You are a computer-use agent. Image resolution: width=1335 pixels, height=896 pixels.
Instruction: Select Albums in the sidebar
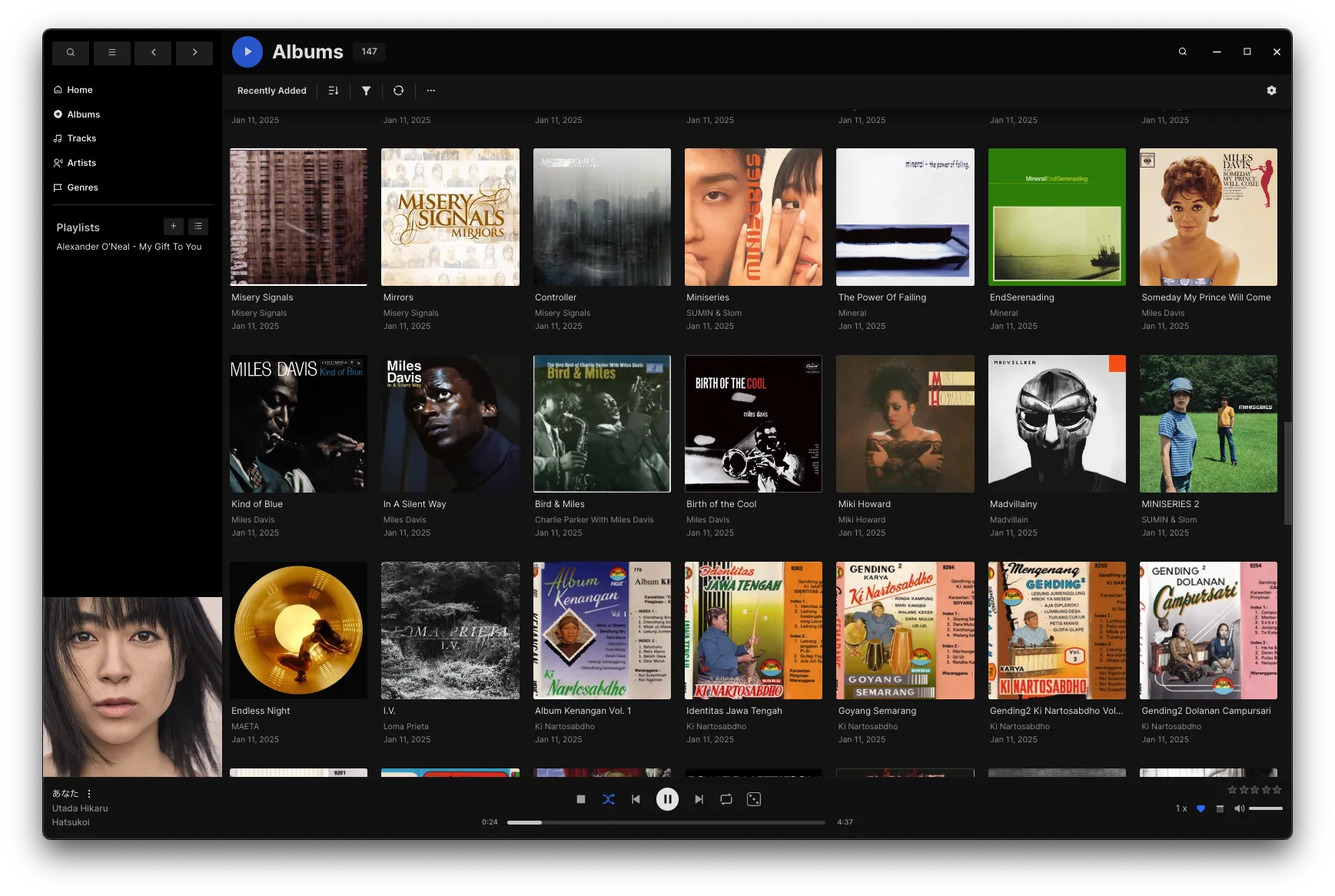point(77,114)
